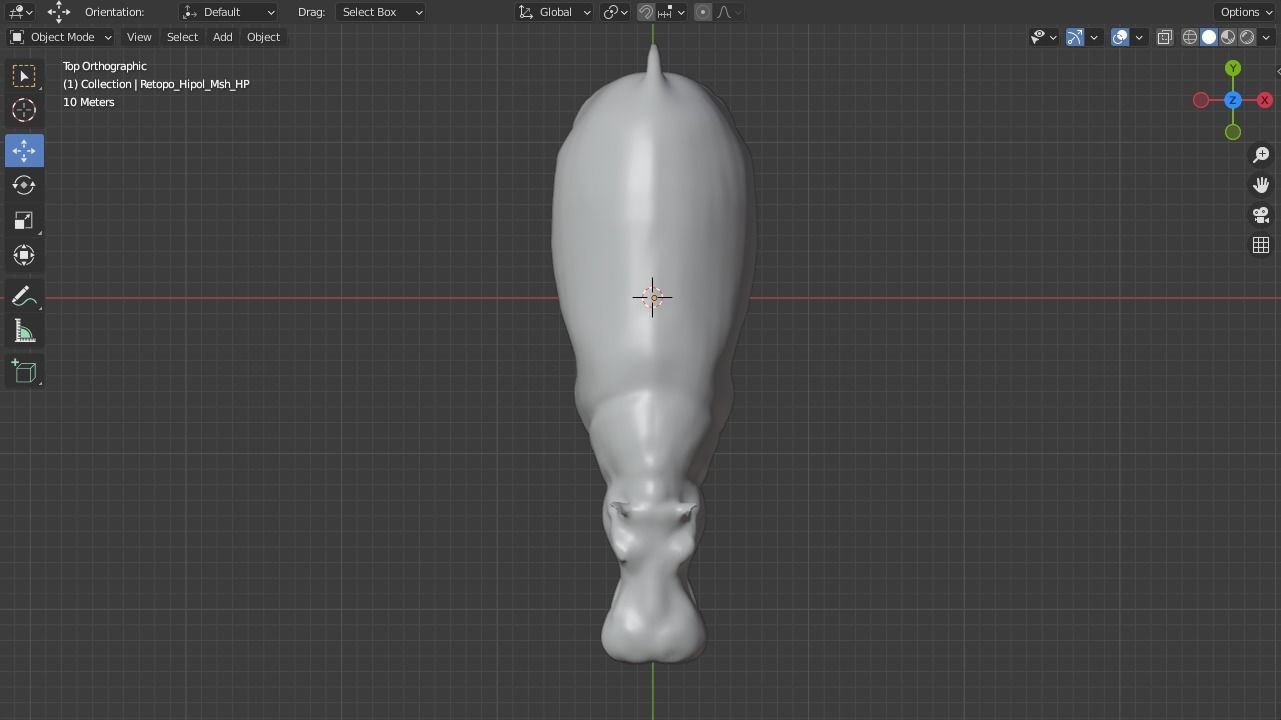The height and width of the screenshot is (720, 1281).
Task: Open the editor type selector menu
Action: click(20, 12)
